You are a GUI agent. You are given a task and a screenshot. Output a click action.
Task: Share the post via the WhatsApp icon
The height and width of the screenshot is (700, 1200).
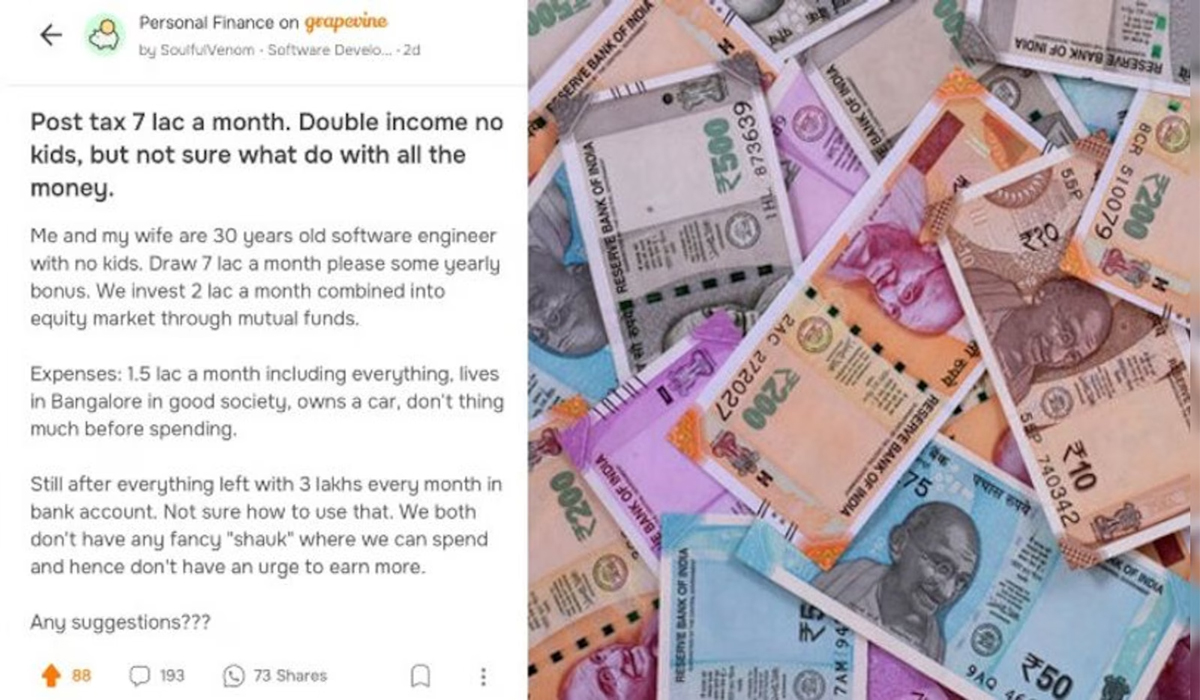[233, 676]
